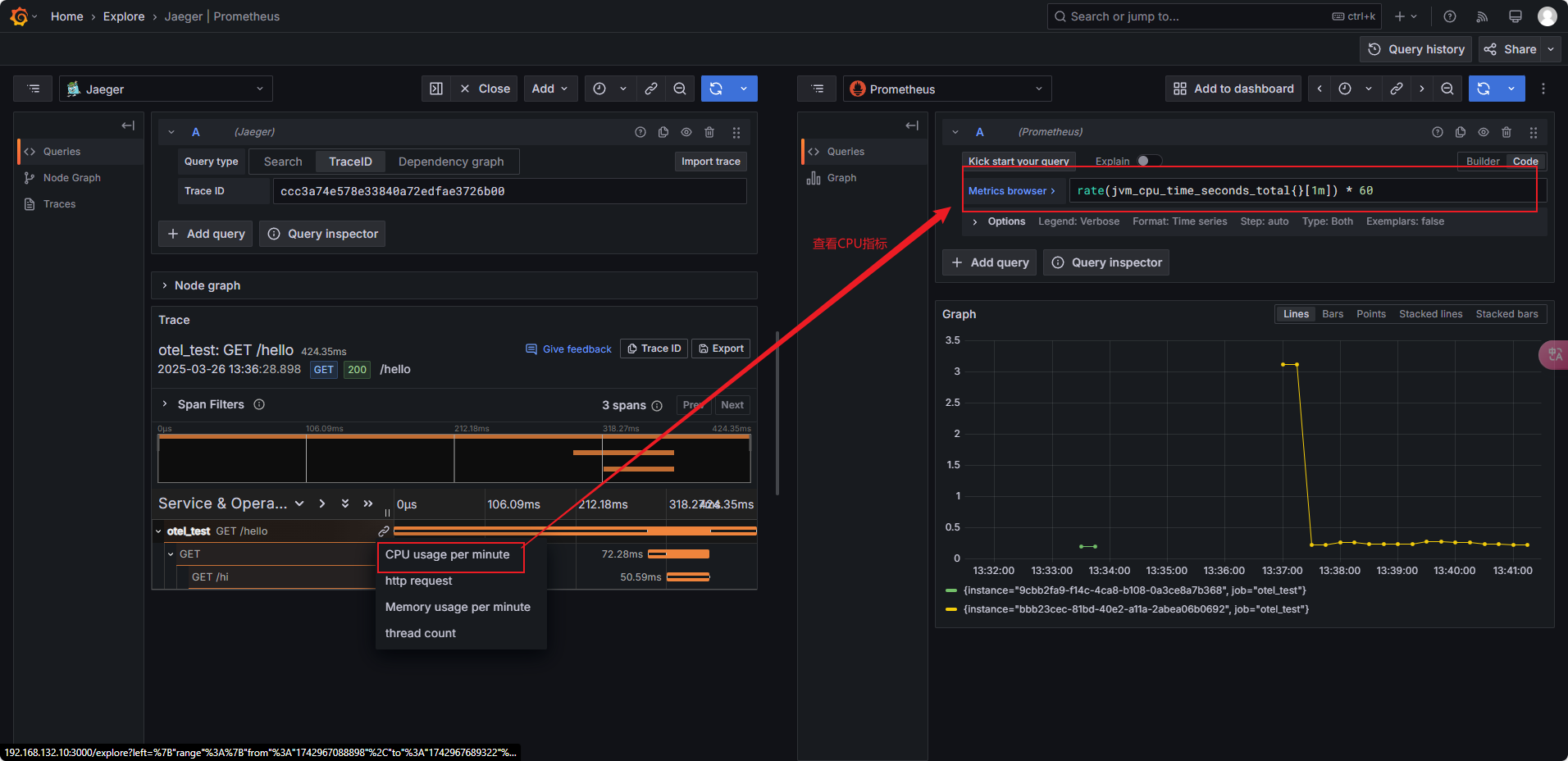Remove Prometheus query A trash icon
This screenshot has width=1568, height=761.
click(x=1506, y=132)
